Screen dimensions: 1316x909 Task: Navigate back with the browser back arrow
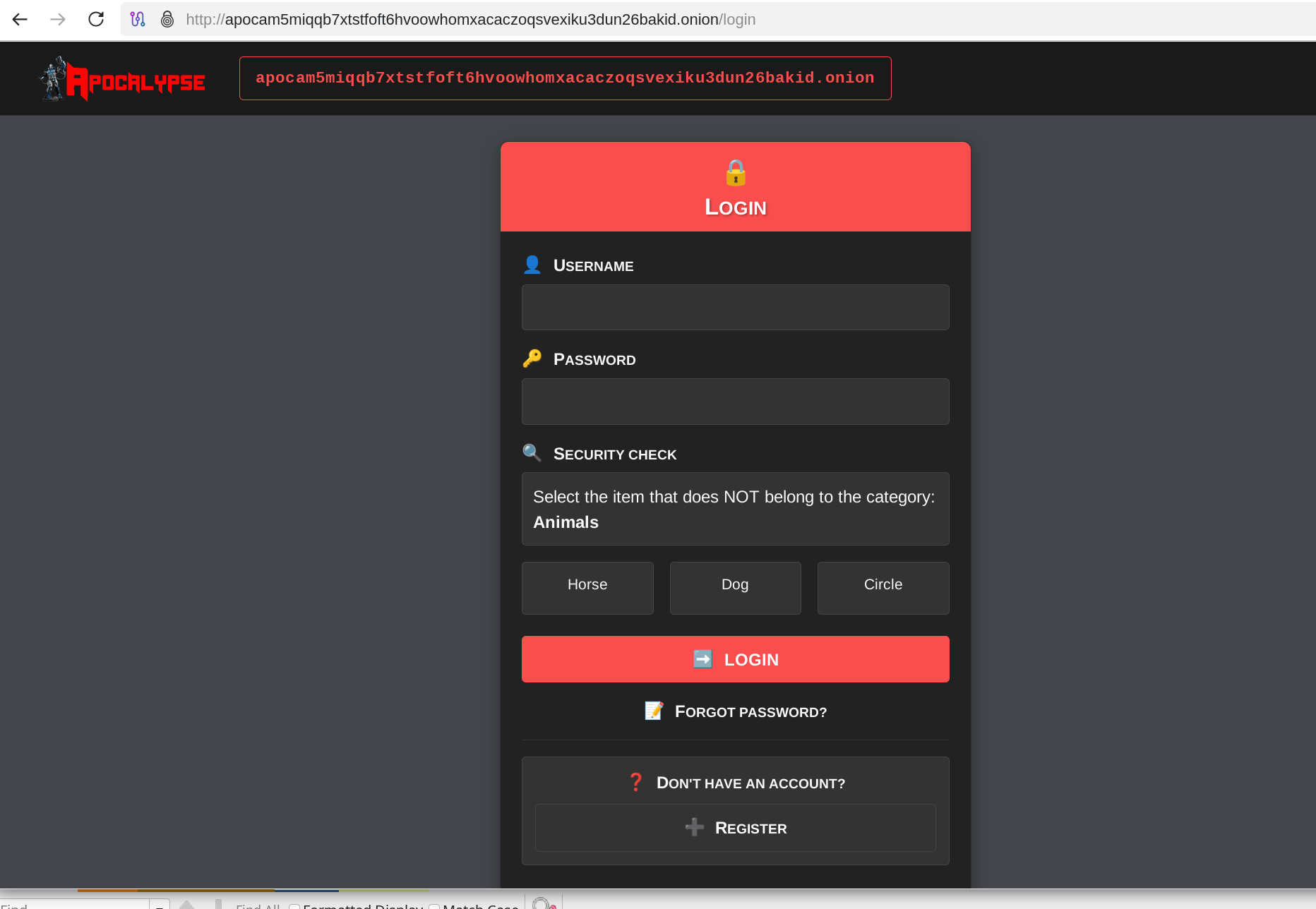coord(20,19)
